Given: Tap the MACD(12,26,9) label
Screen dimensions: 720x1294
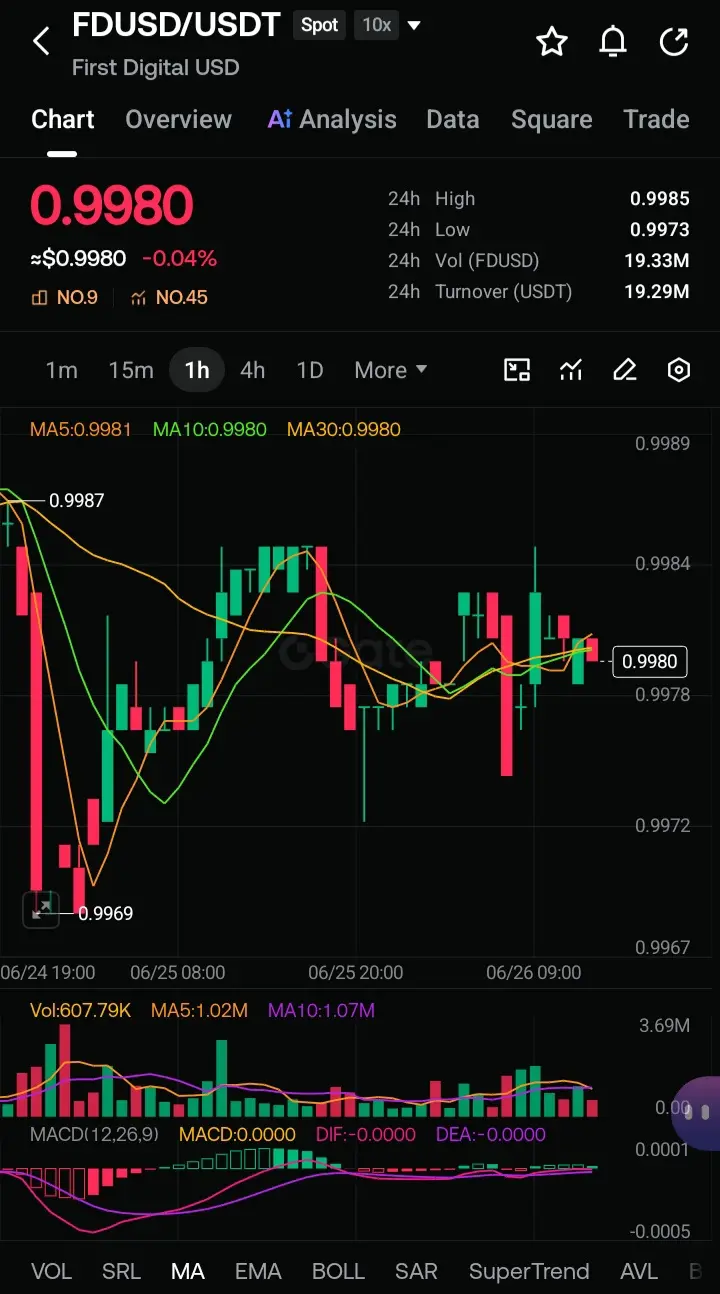Looking at the screenshot, I should [x=94, y=1134].
